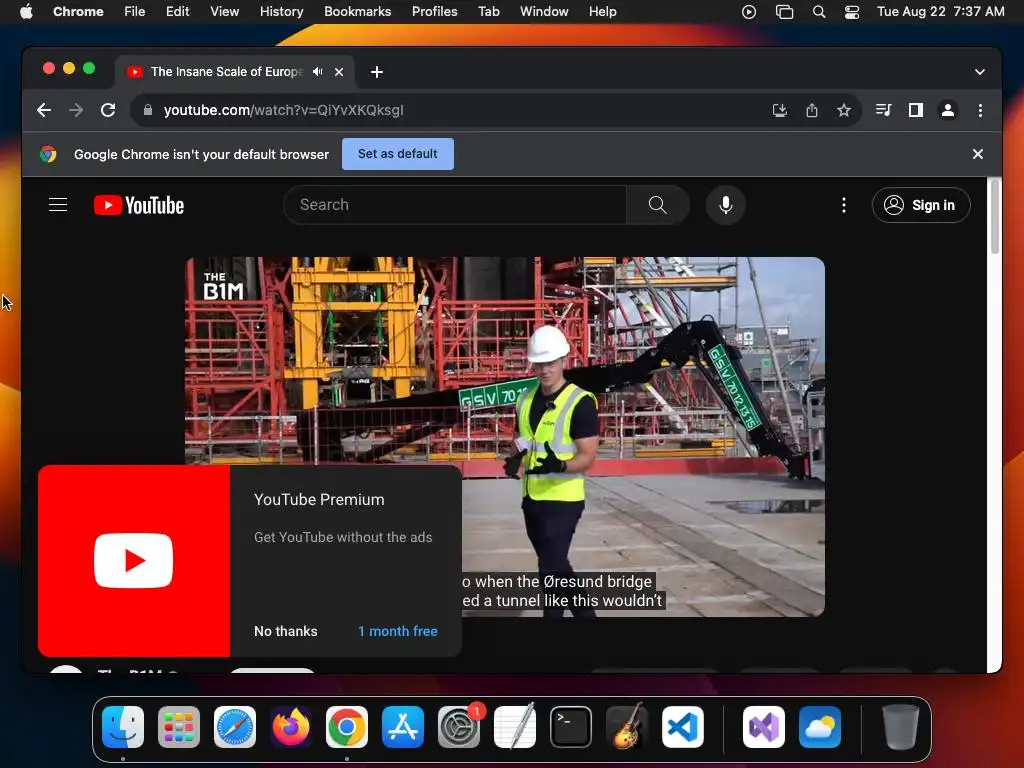1024x768 pixels.
Task: Launch Firefox from the Dock
Action: pyautogui.click(x=291, y=727)
